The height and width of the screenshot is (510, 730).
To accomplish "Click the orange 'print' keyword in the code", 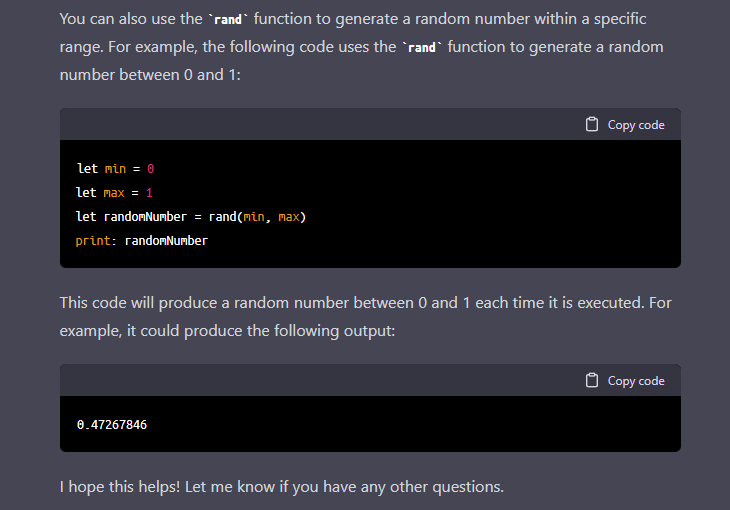I will 93,241.
